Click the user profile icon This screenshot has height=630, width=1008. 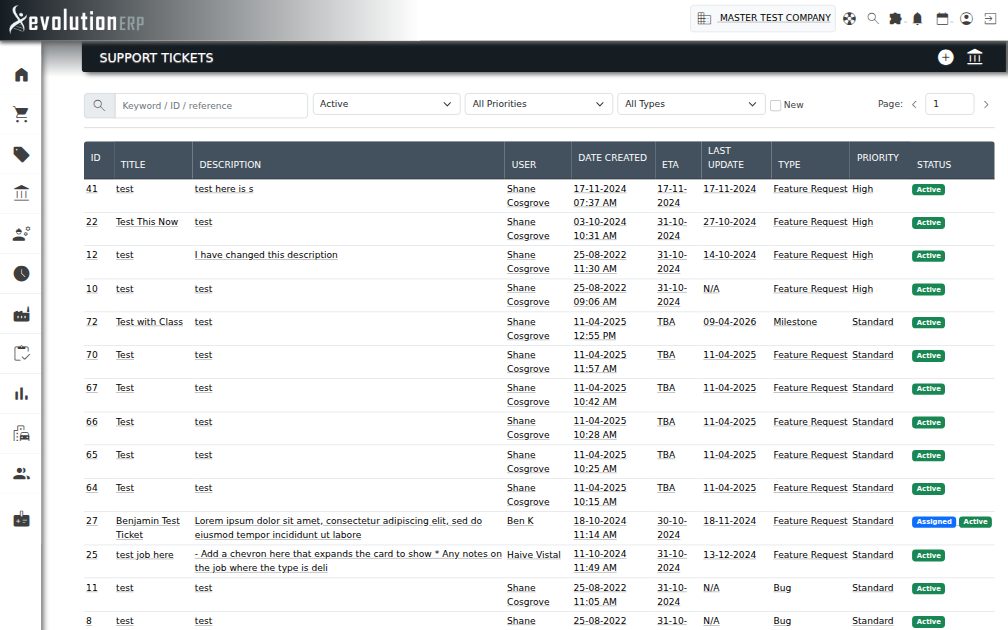[x=966, y=19]
